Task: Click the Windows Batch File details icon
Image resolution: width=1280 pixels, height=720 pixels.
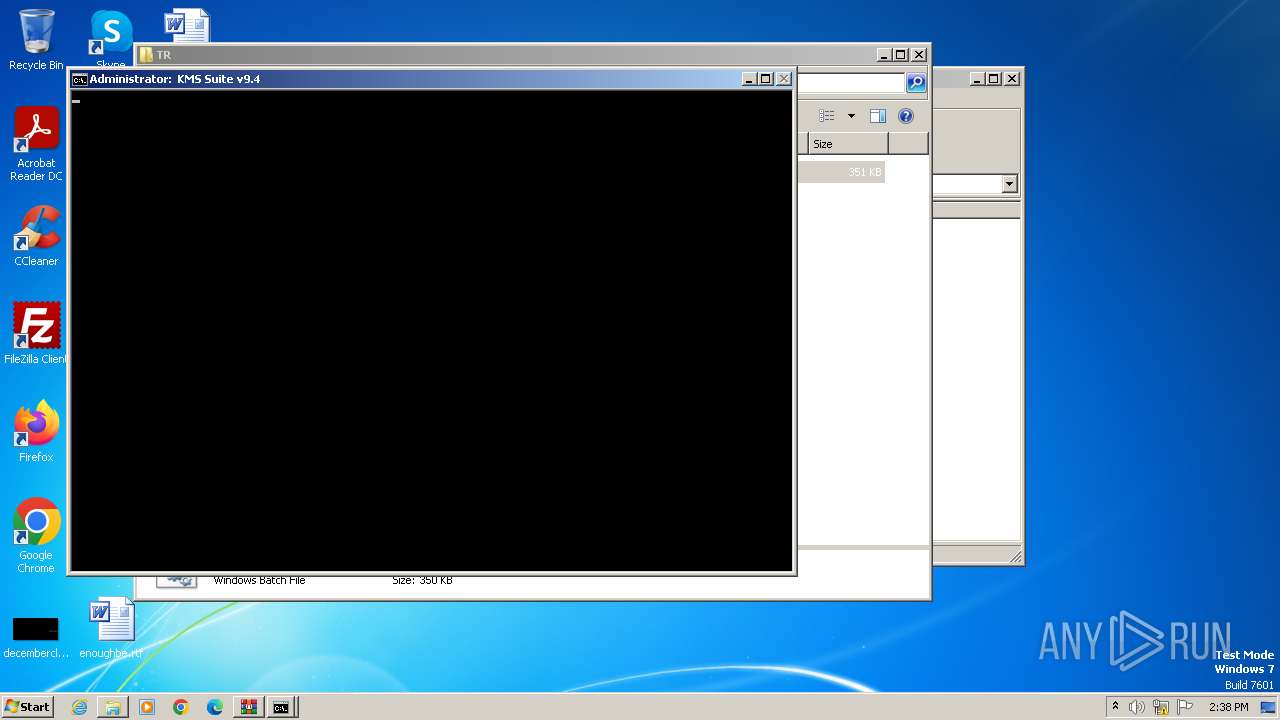Action: click(176, 580)
